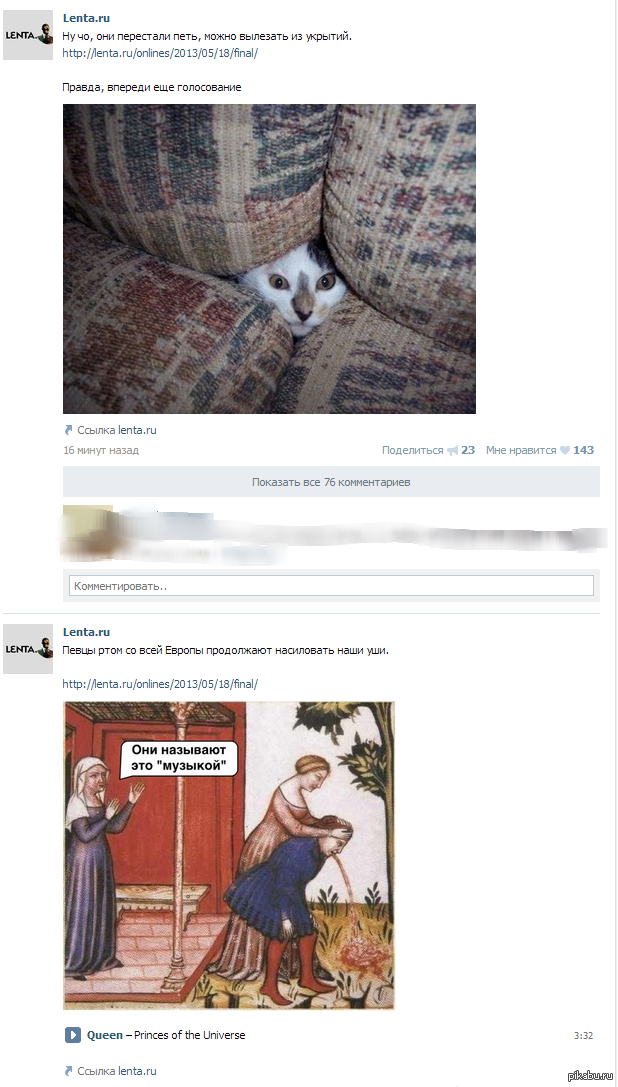Expand all 76 comments

[x=332, y=482]
